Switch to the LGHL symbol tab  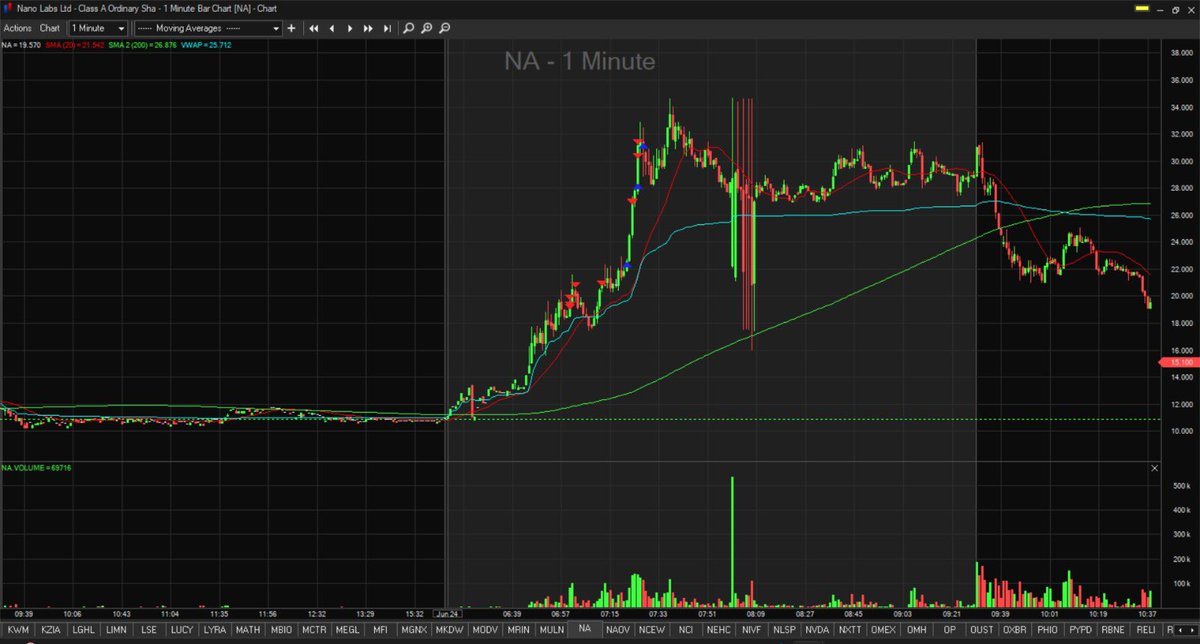point(82,630)
